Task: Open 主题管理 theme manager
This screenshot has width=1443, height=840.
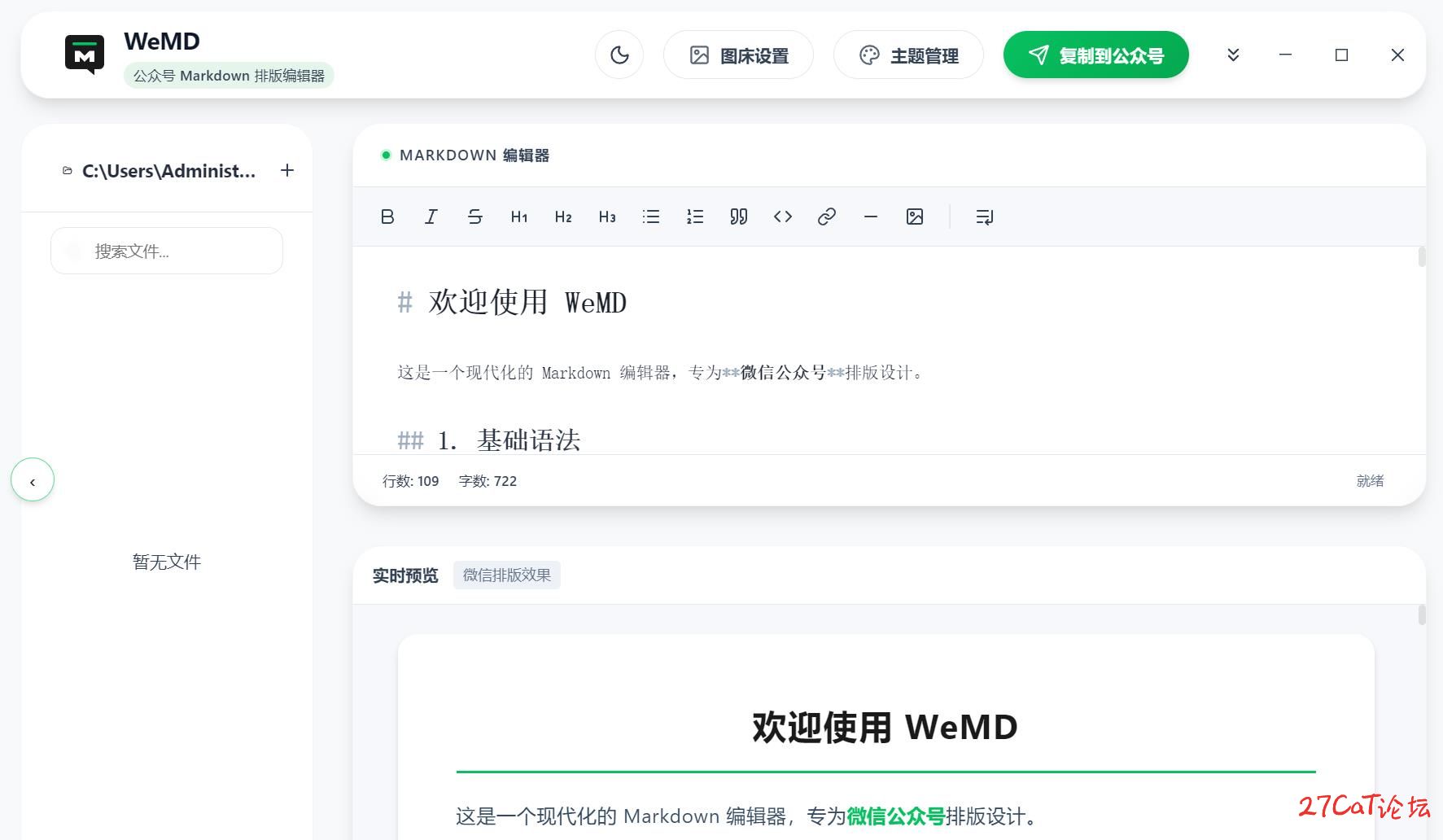Action: coord(908,55)
